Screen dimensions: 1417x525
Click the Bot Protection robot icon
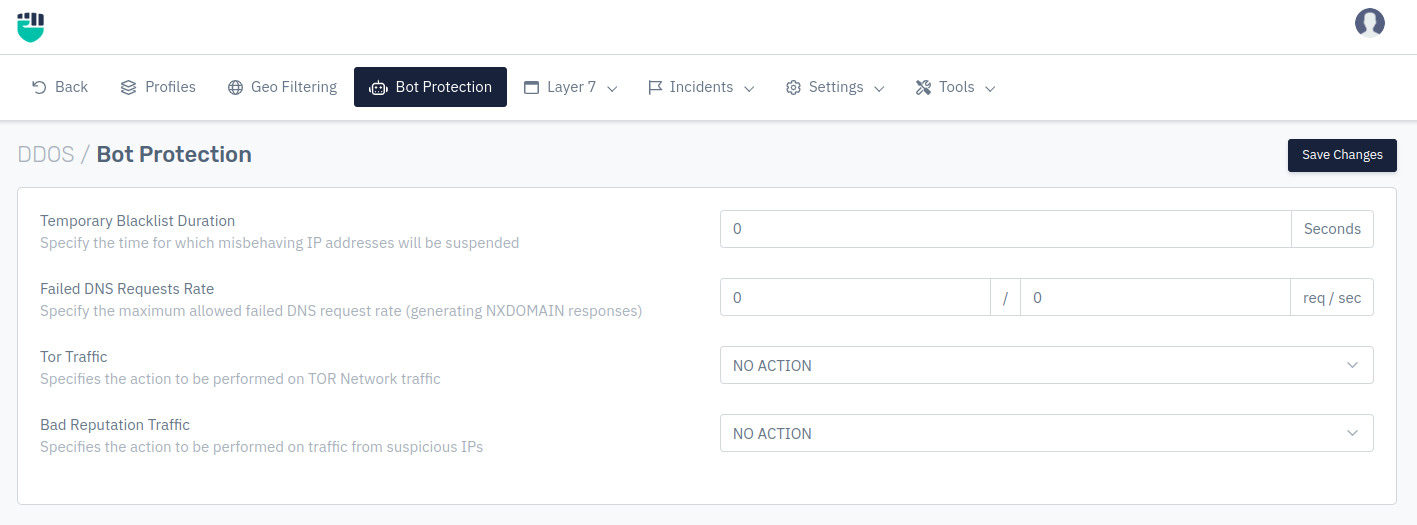point(378,87)
